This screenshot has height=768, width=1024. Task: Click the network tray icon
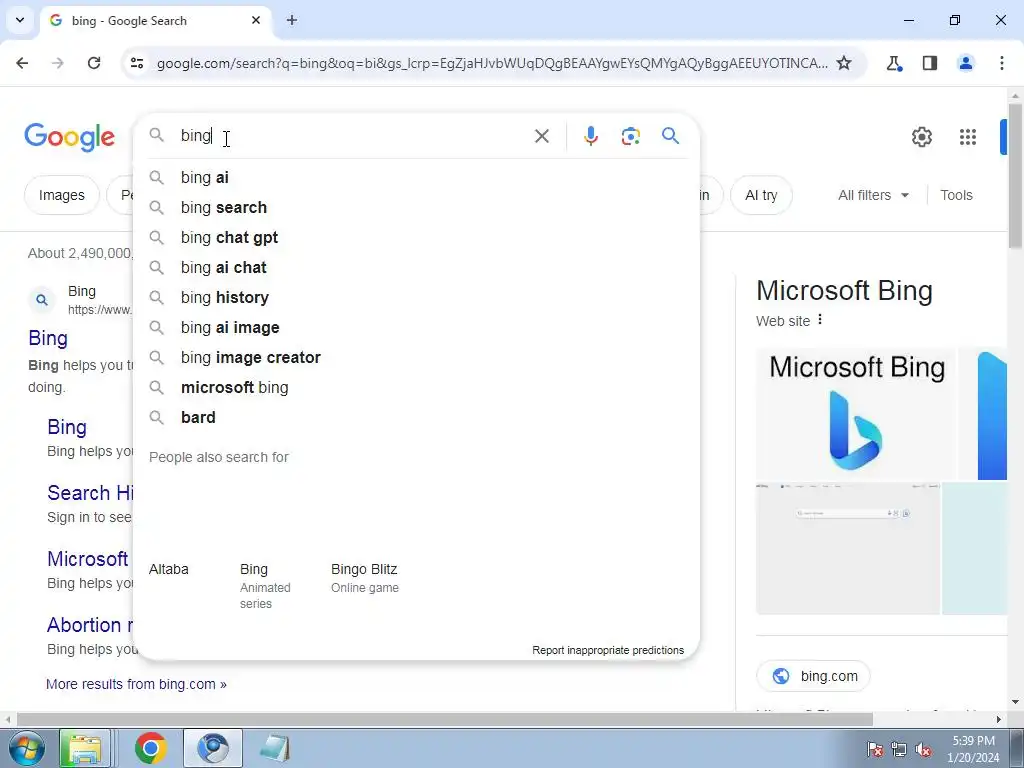coord(899,749)
